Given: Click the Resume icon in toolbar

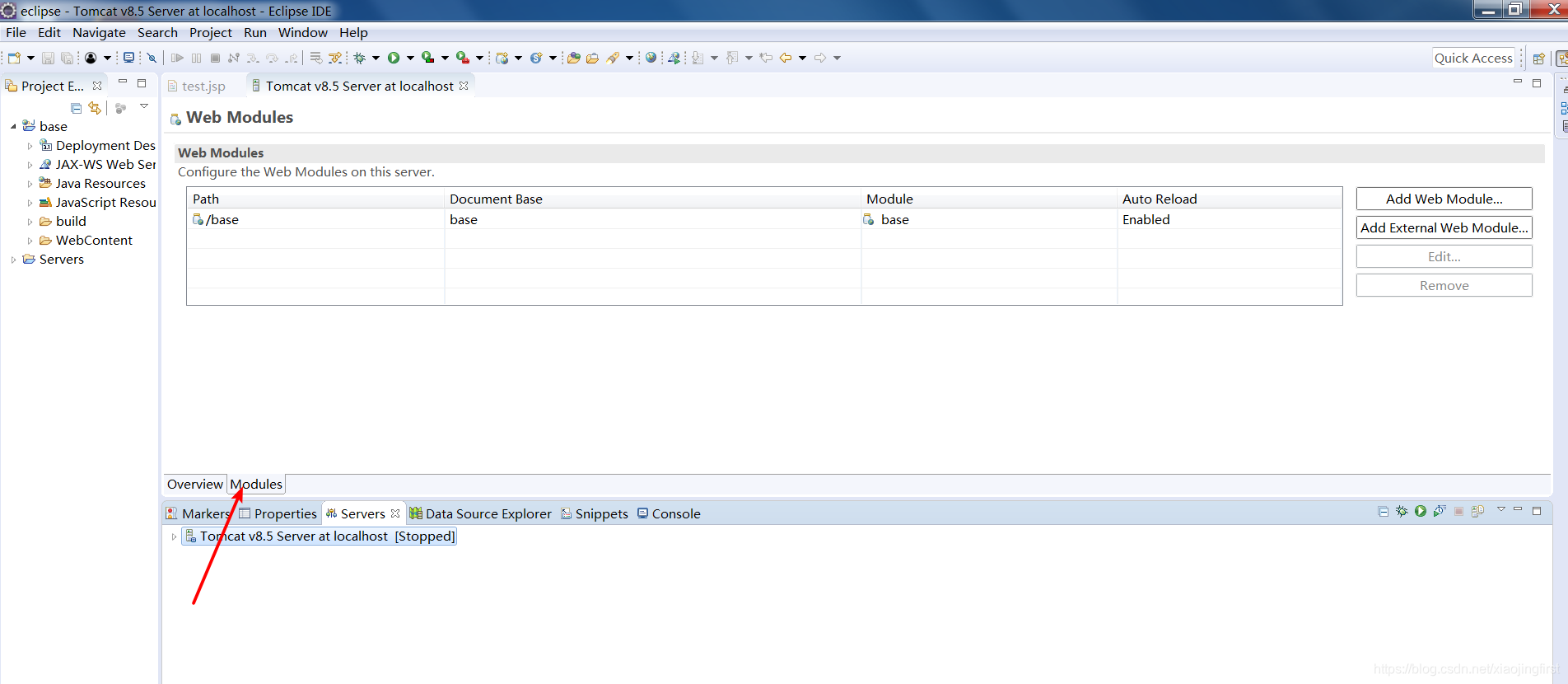Looking at the screenshot, I should pos(177,58).
